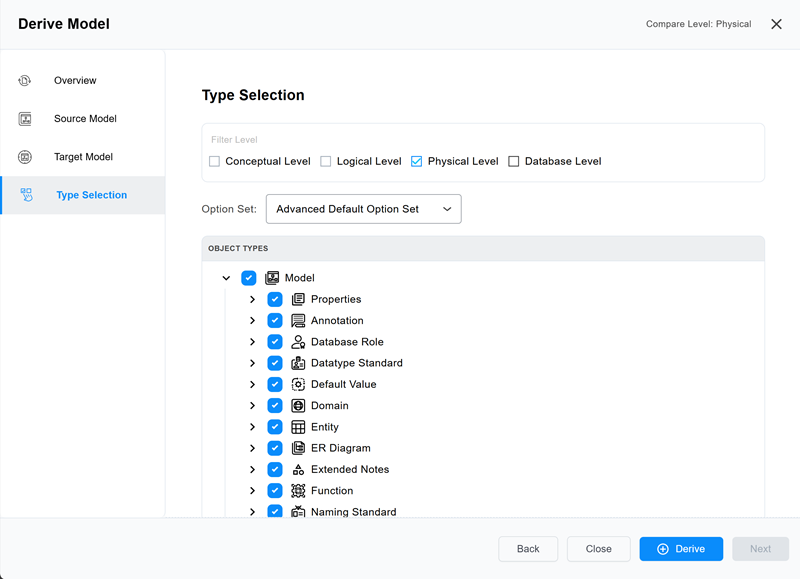Expand the Entity node

coord(253,427)
